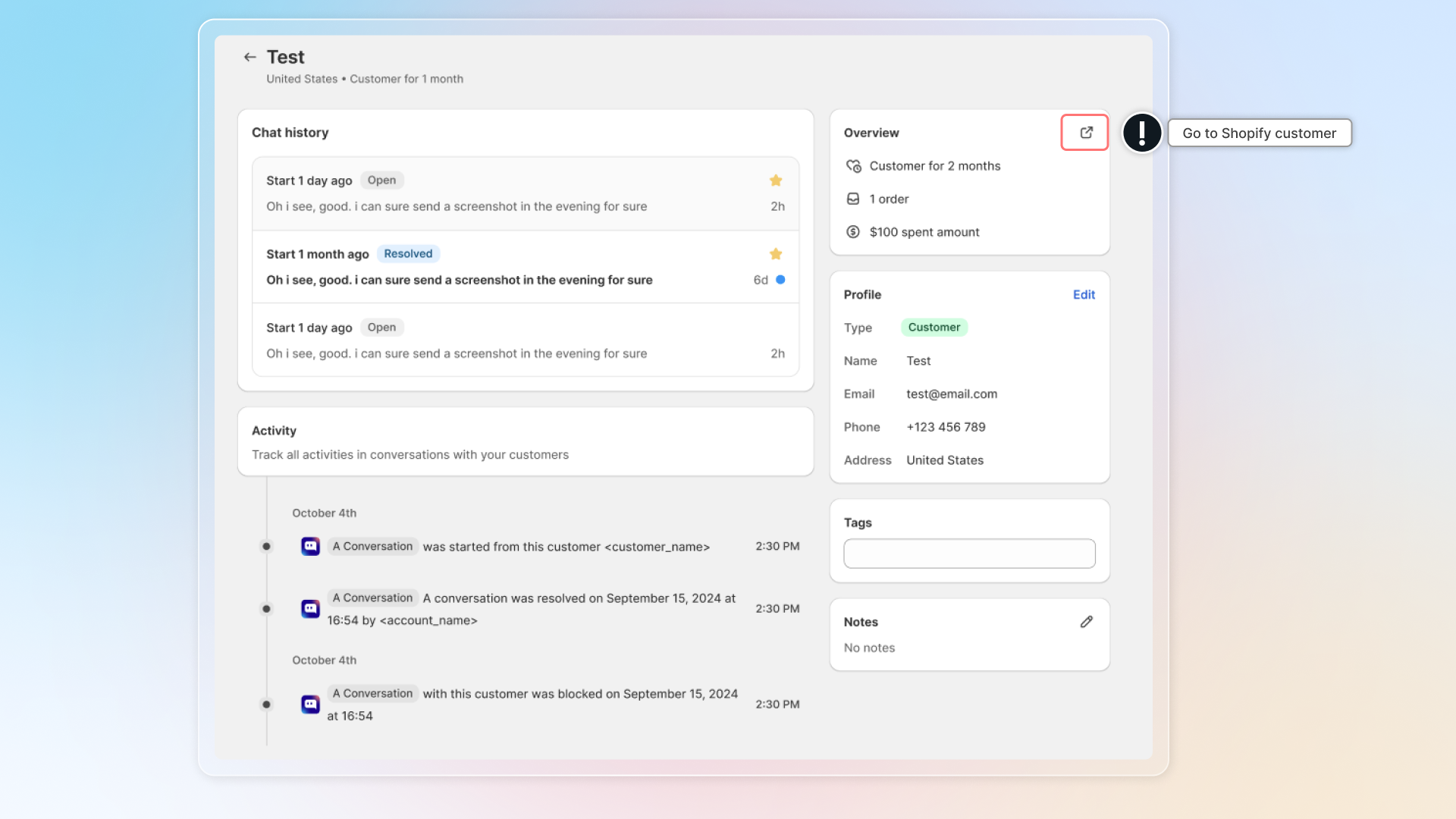Click the Go to Shopify customer tooltip label
The height and width of the screenshot is (819, 1456).
pos(1259,133)
